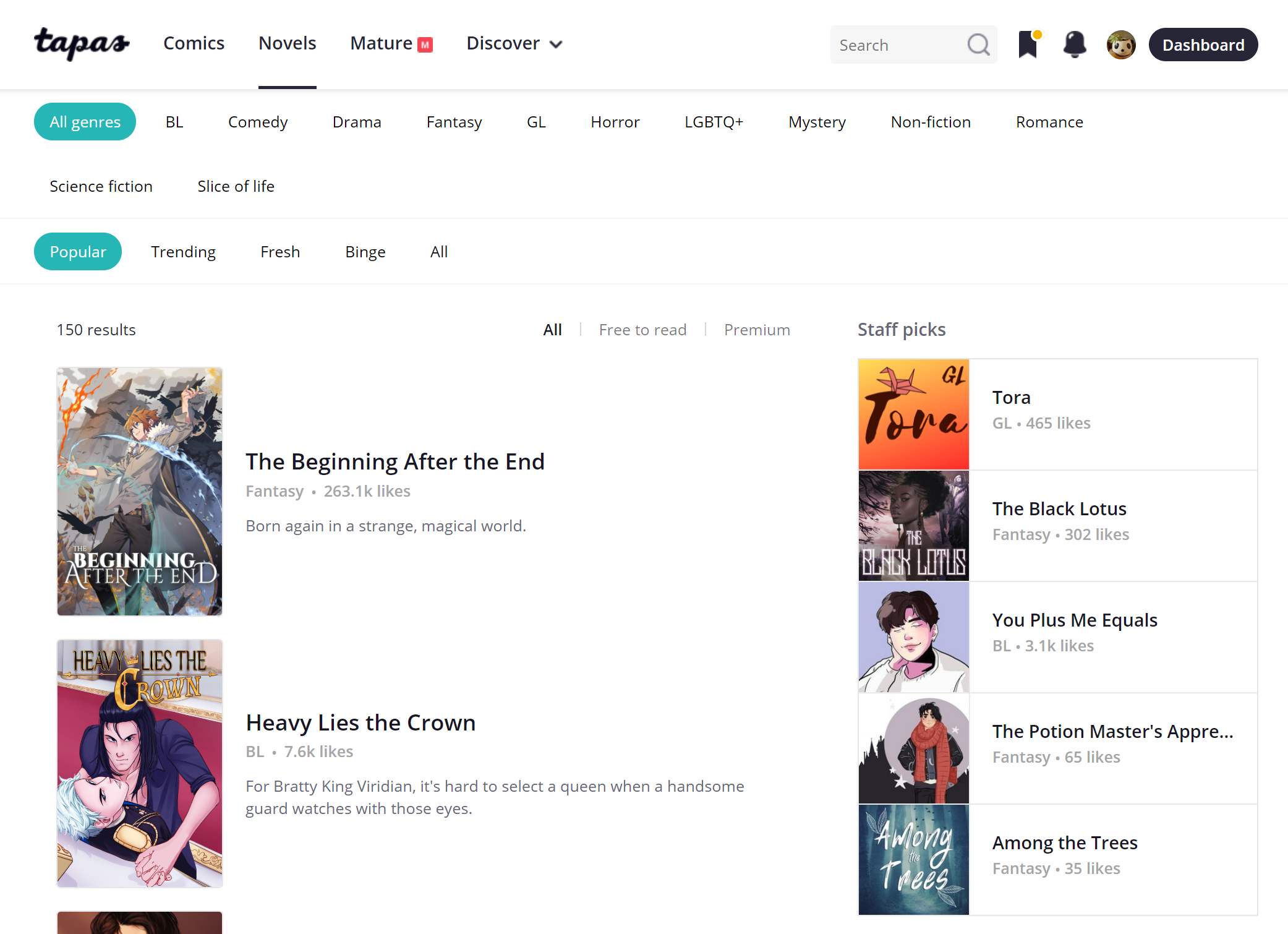
Task: Click '150 results' text
Action: coord(96,330)
